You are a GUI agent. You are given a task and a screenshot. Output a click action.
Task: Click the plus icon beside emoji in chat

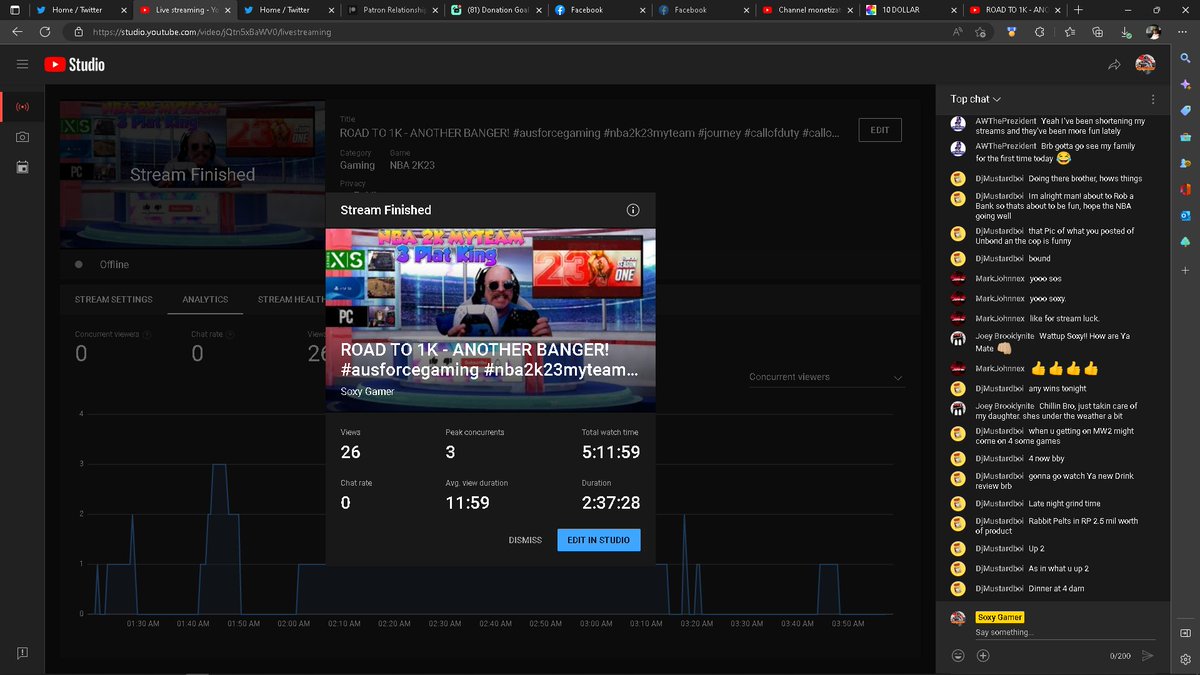[x=983, y=655]
